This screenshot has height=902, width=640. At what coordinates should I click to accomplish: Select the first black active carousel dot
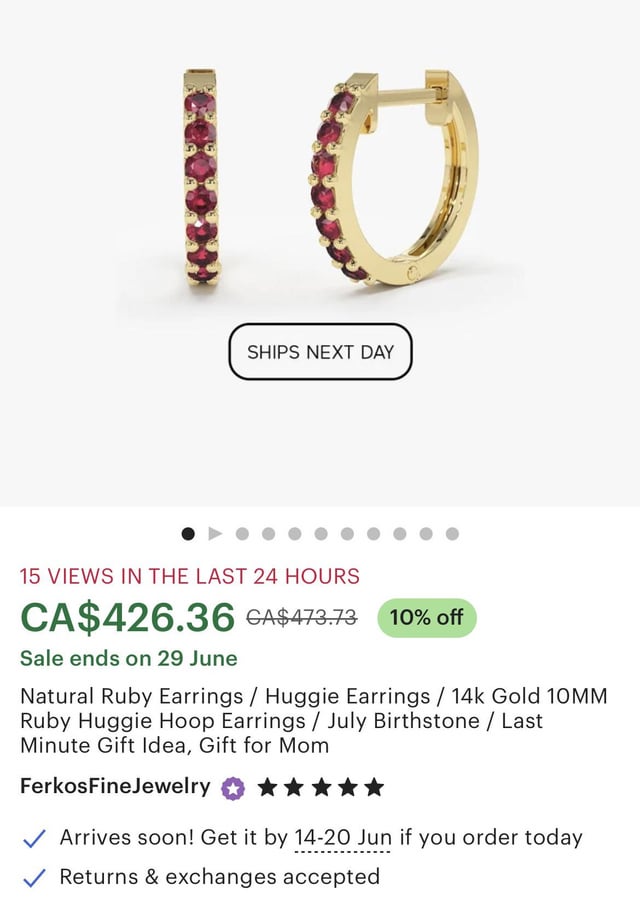(188, 534)
